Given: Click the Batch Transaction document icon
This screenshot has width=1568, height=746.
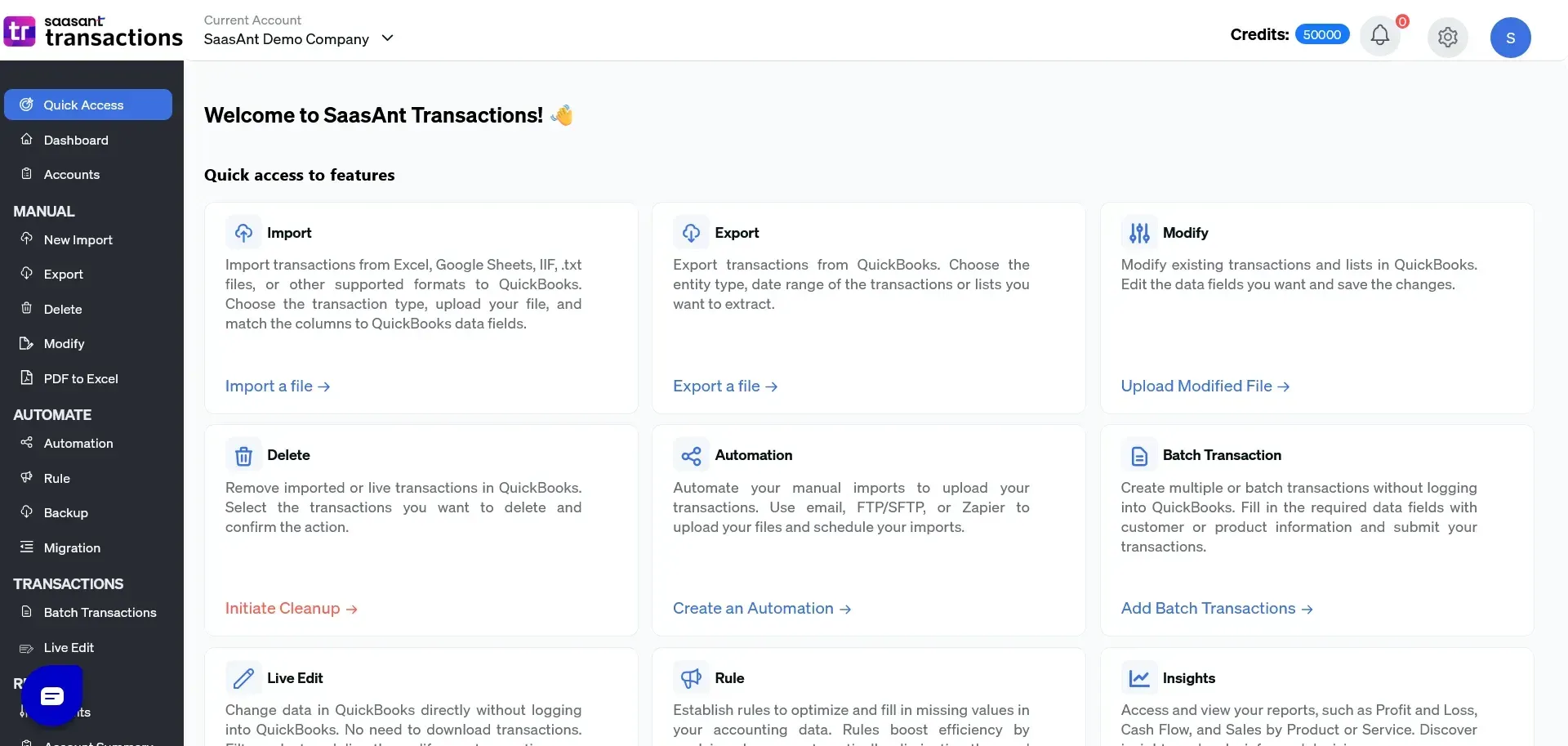Looking at the screenshot, I should pos(1139,455).
